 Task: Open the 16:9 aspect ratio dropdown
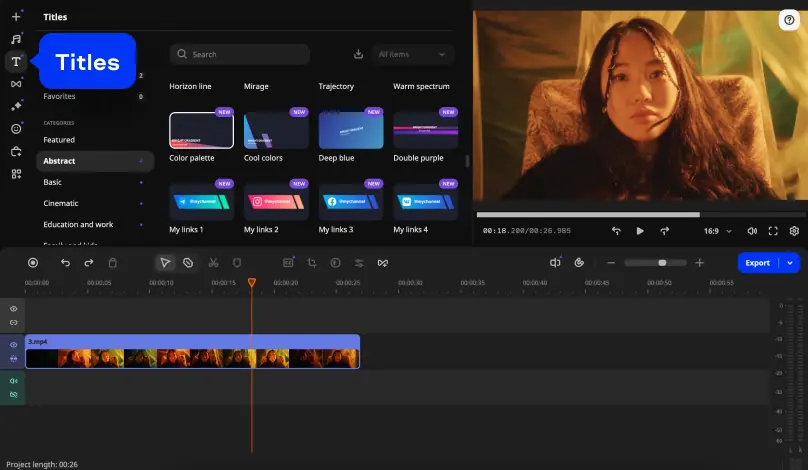click(717, 231)
